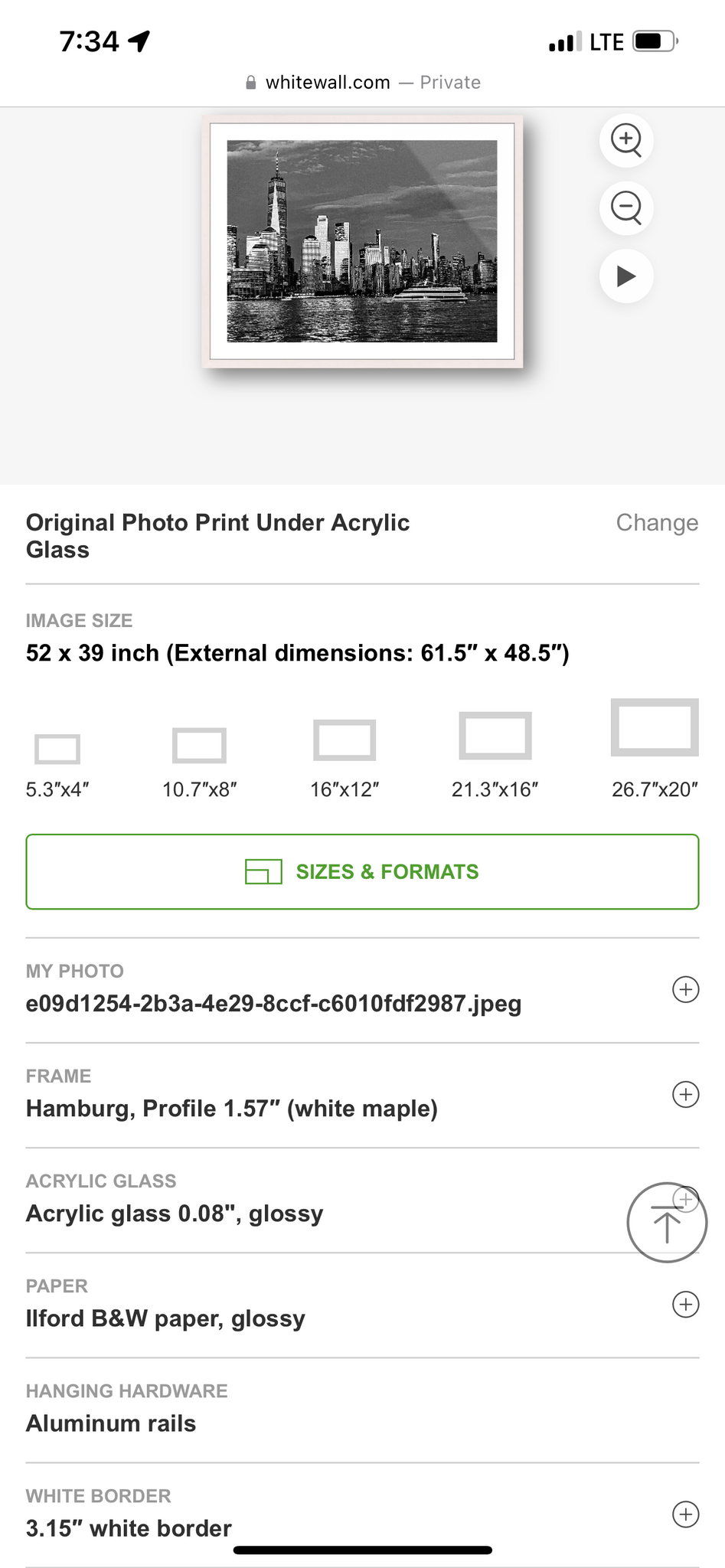Expand the Paper options
This screenshot has height=1568, width=725.
pyautogui.click(x=685, y=1304)
